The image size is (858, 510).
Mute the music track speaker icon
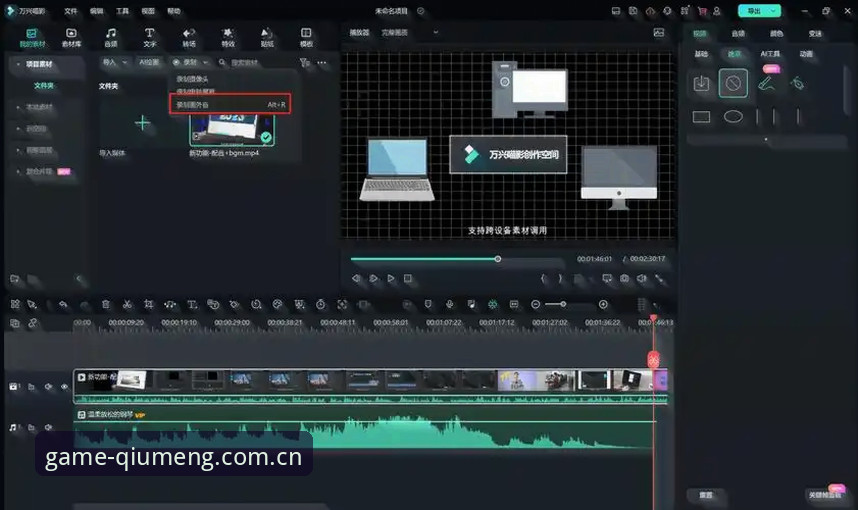tap(48, 427)
